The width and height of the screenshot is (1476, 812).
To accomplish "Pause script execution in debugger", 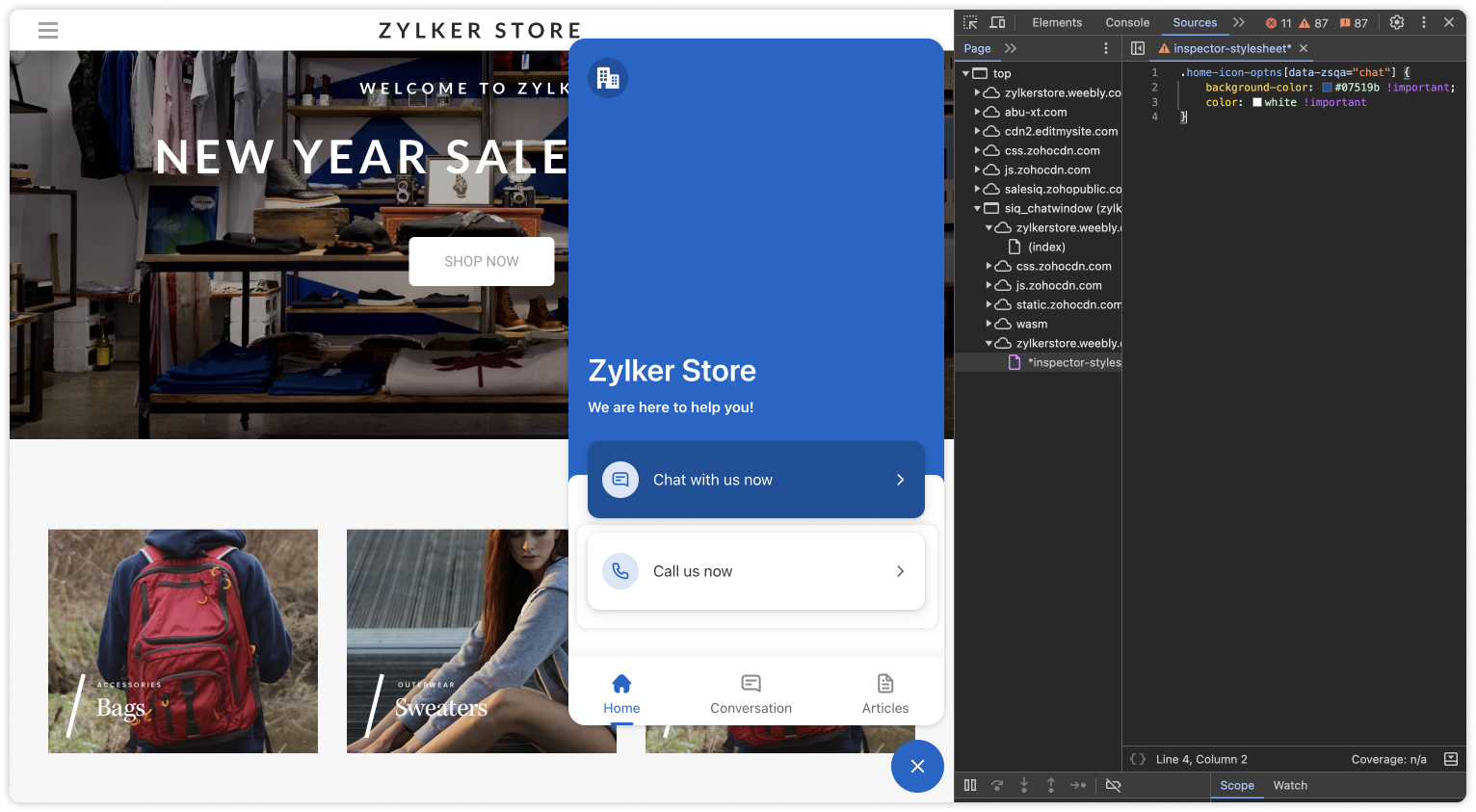I will pos(970,785).
